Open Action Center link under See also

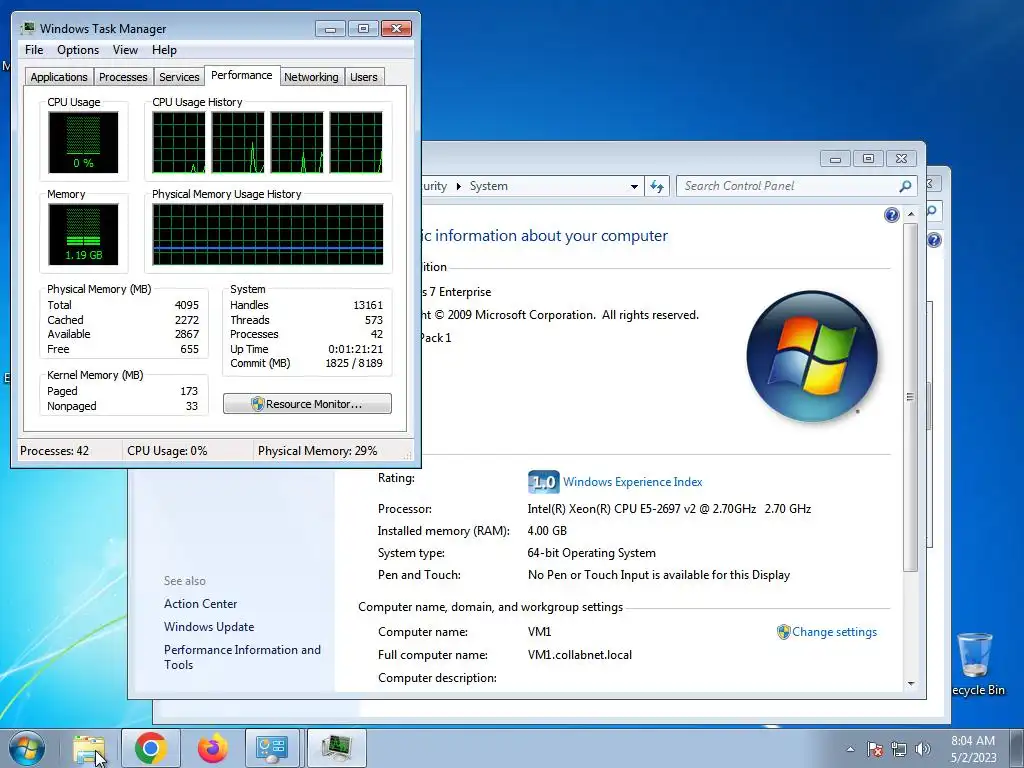pyautogui.click(x=200, y=604)
